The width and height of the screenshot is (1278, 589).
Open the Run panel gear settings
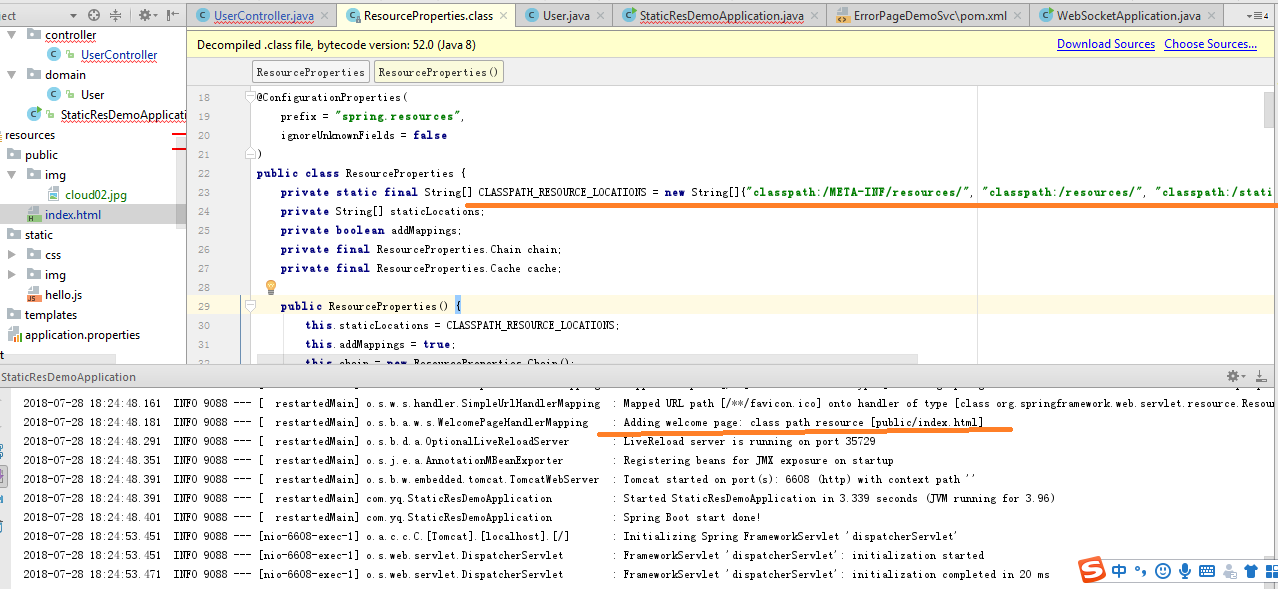tap(1236, 376)
